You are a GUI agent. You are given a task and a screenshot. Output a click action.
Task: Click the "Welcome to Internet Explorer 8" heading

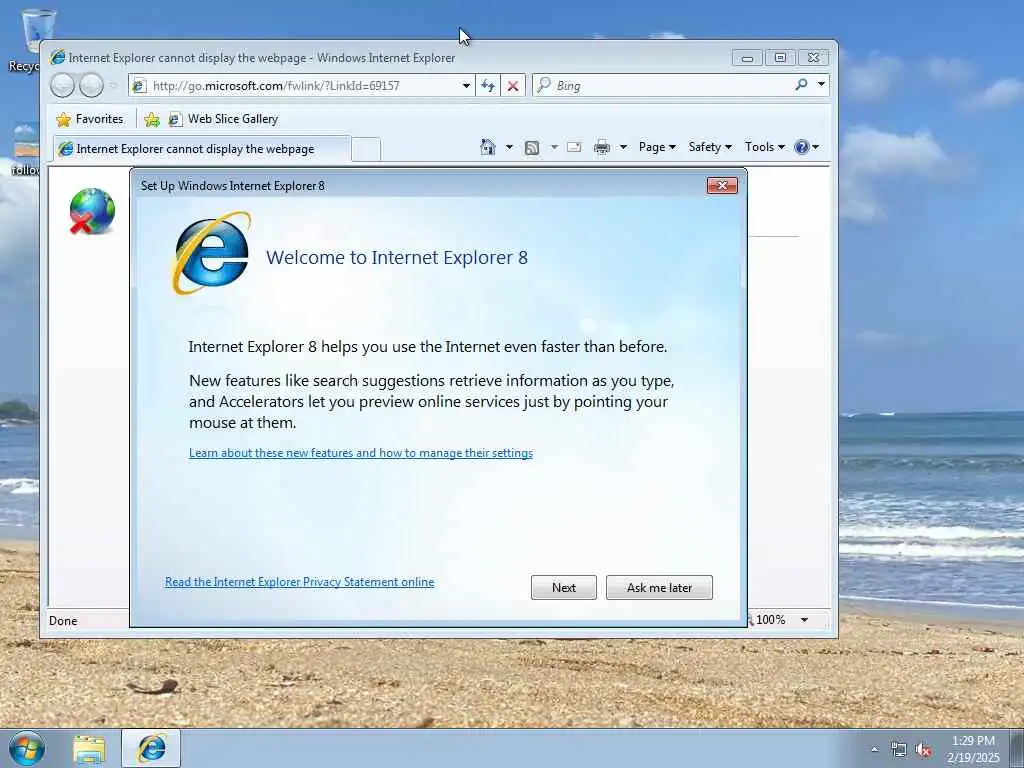(396, 257)
